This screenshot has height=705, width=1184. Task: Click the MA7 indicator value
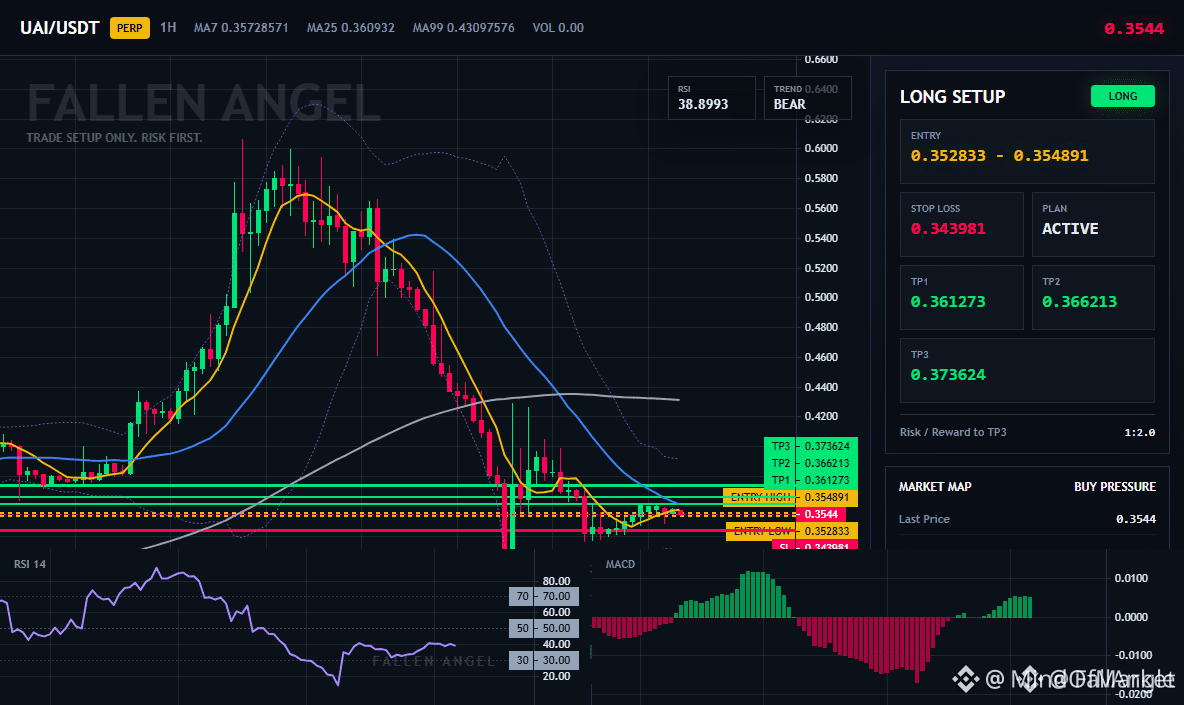(x=241, y=28)
